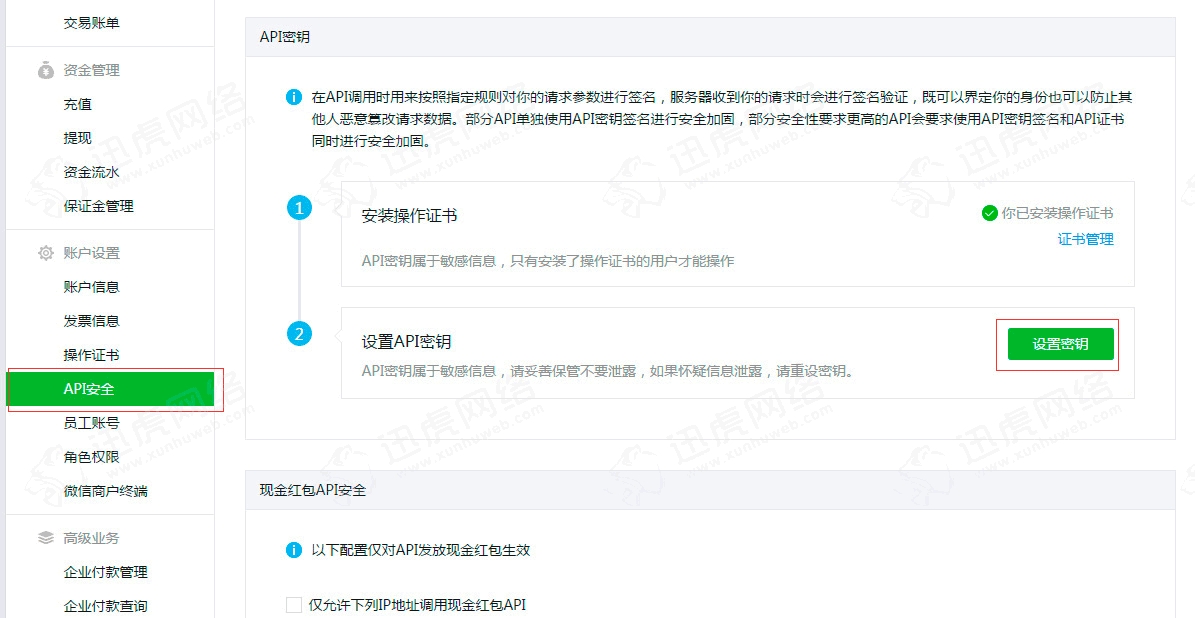Open 操作证书 settings page

click(x=91, y=355)
